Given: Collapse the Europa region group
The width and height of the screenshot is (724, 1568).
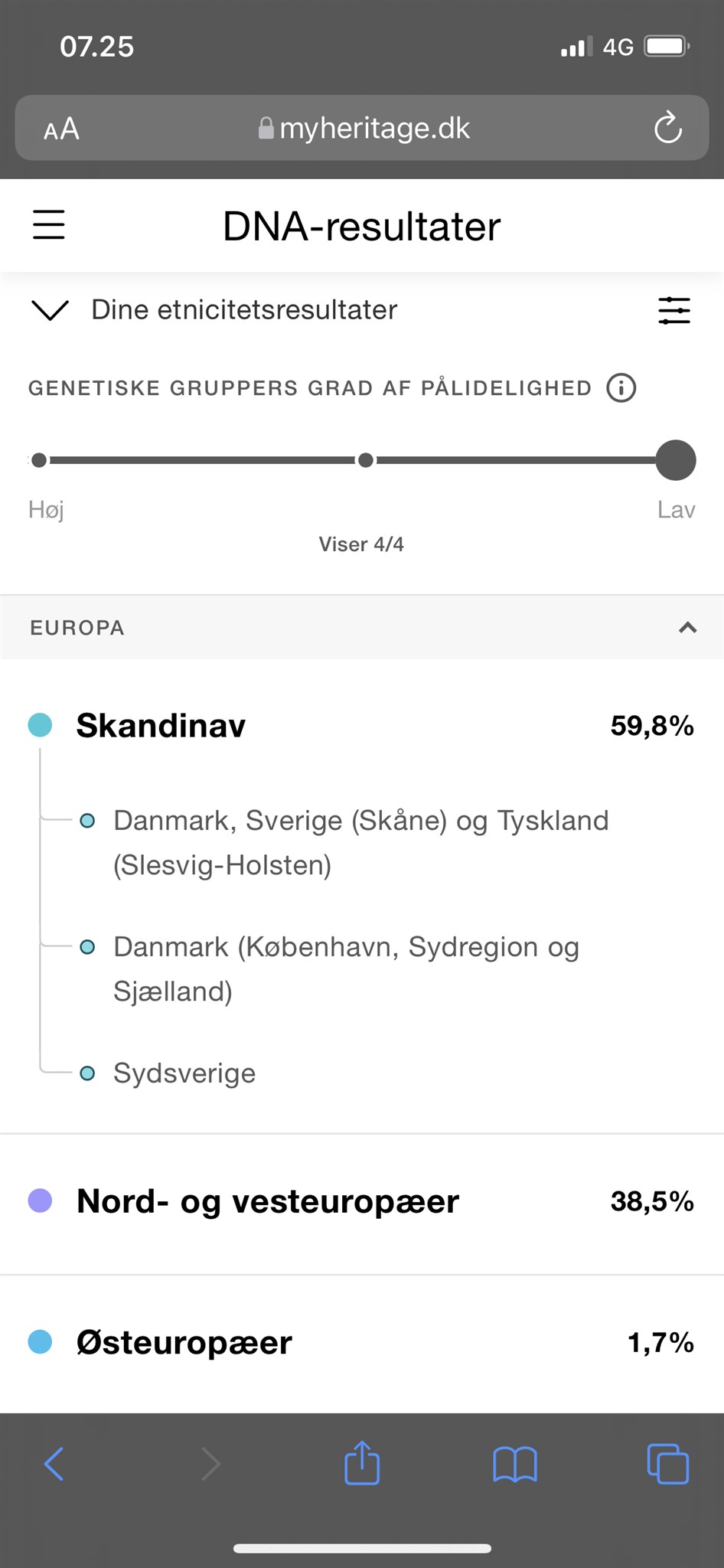Looking at the screenshot, I should pos(687,628).
